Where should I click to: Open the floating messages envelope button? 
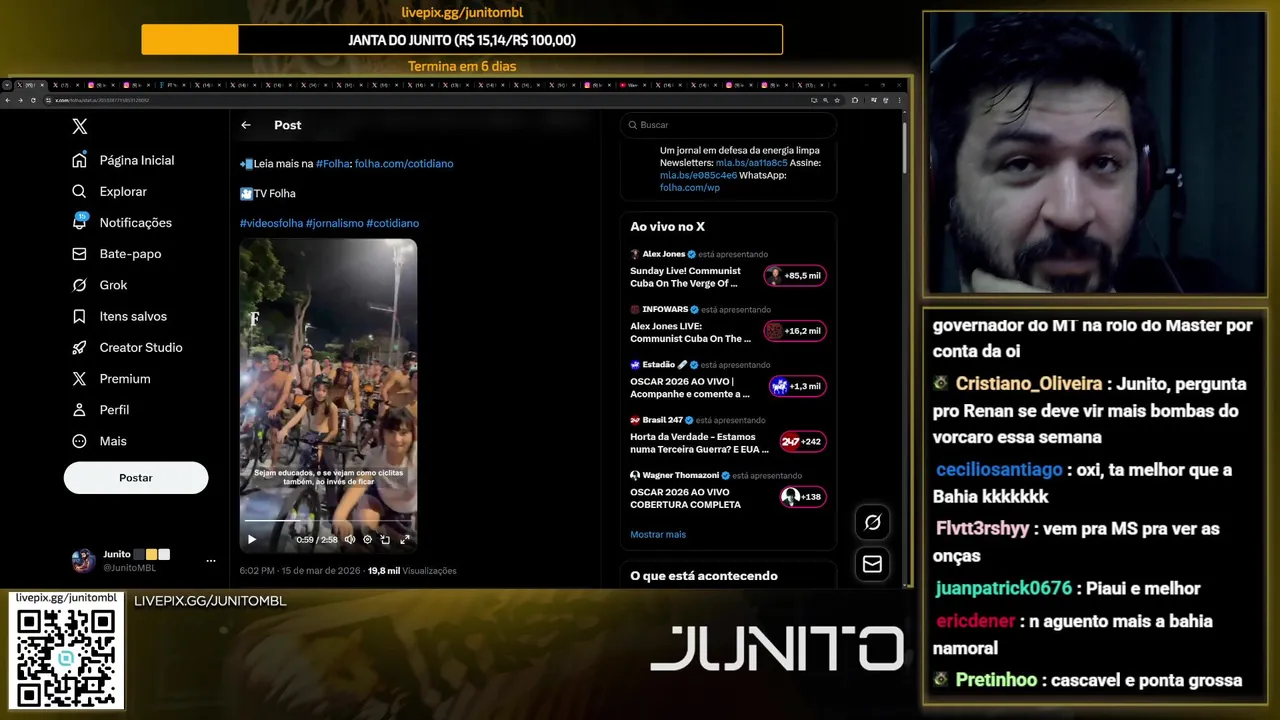[872, 564]
